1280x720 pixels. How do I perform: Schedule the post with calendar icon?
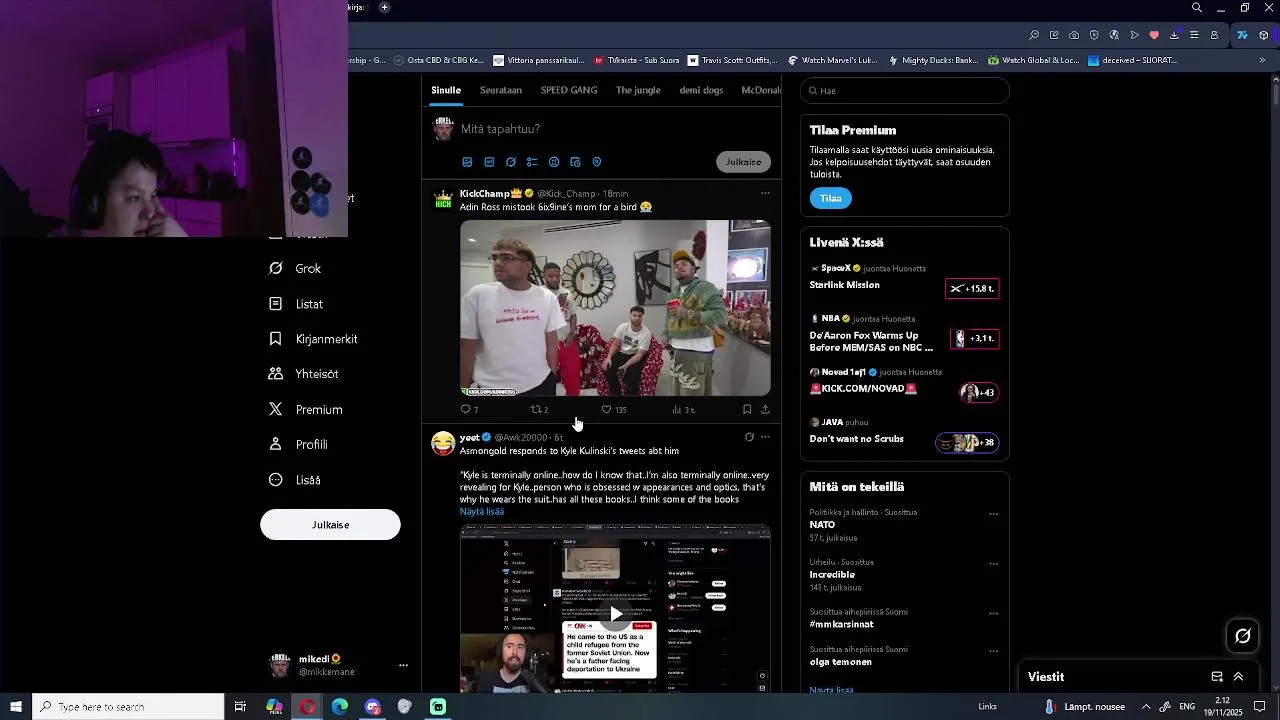(x=575, y=162)
